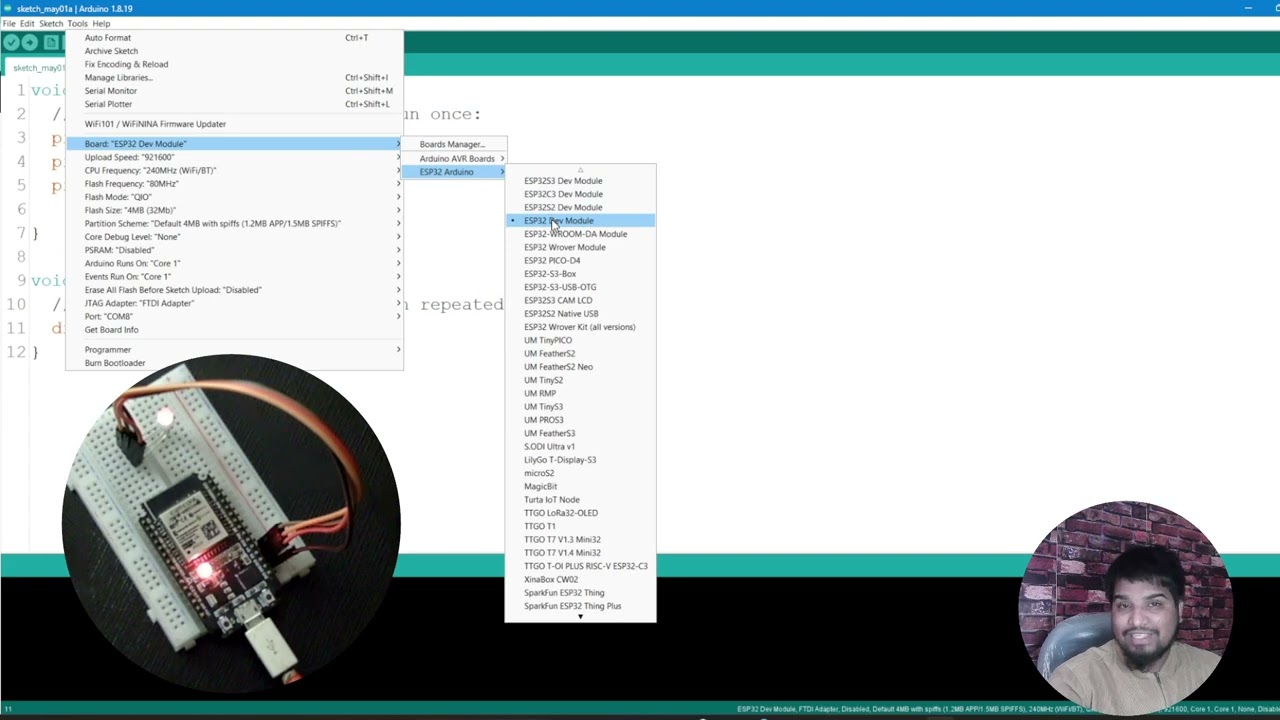Expand the CPU Frequency 240MHz submenu

235,170
